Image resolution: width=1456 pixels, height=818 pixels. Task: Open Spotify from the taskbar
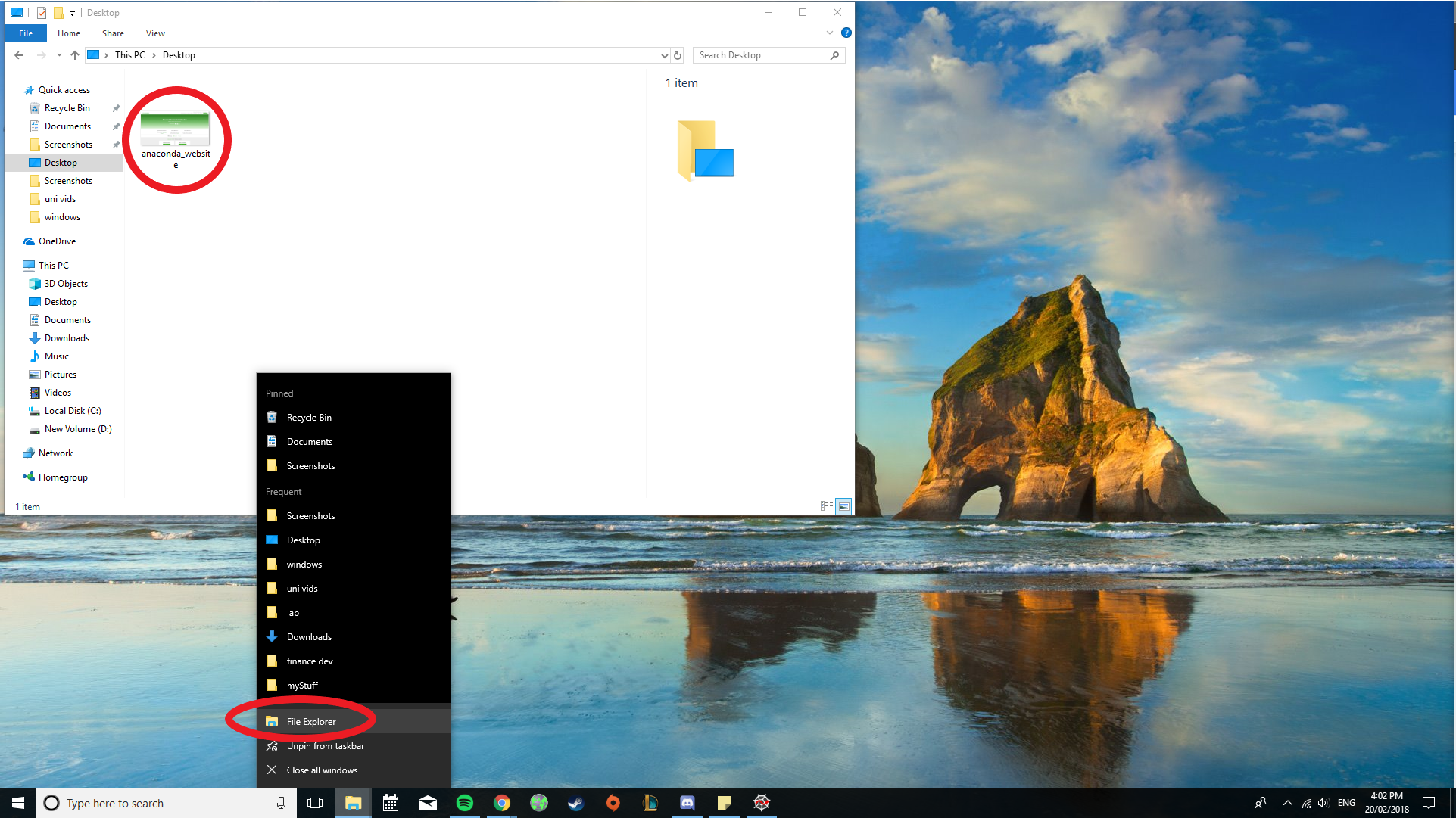465,803
